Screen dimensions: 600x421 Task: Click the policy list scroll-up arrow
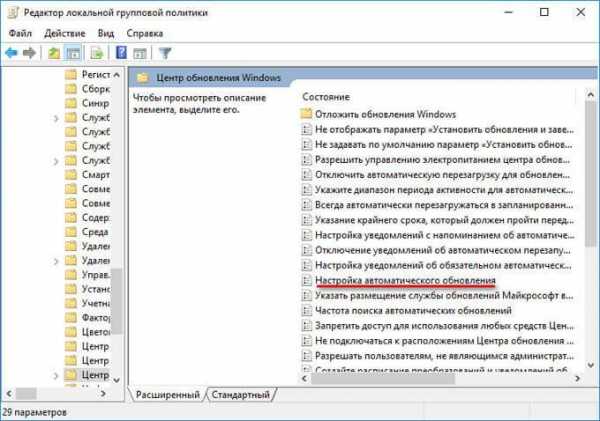pyautogui.click(x=590, y=94)
